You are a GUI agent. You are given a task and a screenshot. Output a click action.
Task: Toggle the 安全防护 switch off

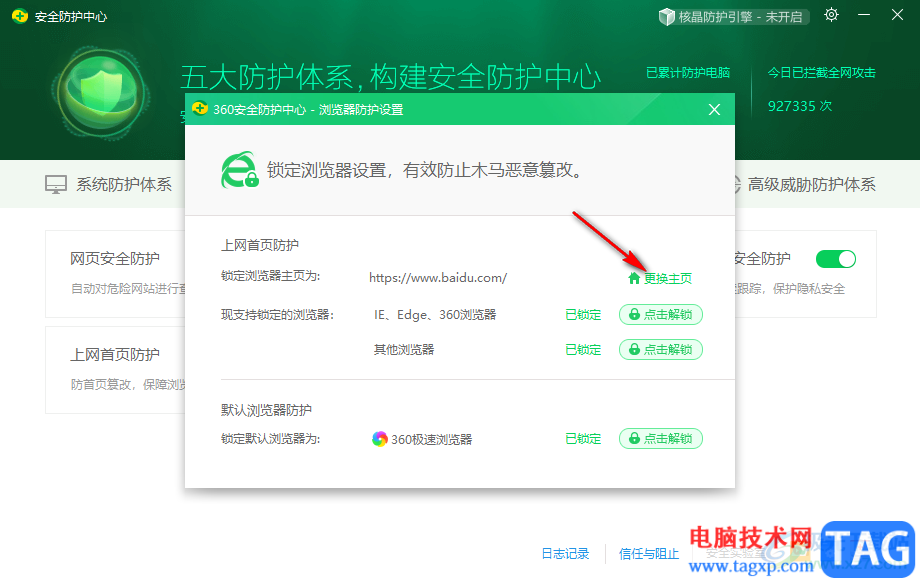point(836,259)
